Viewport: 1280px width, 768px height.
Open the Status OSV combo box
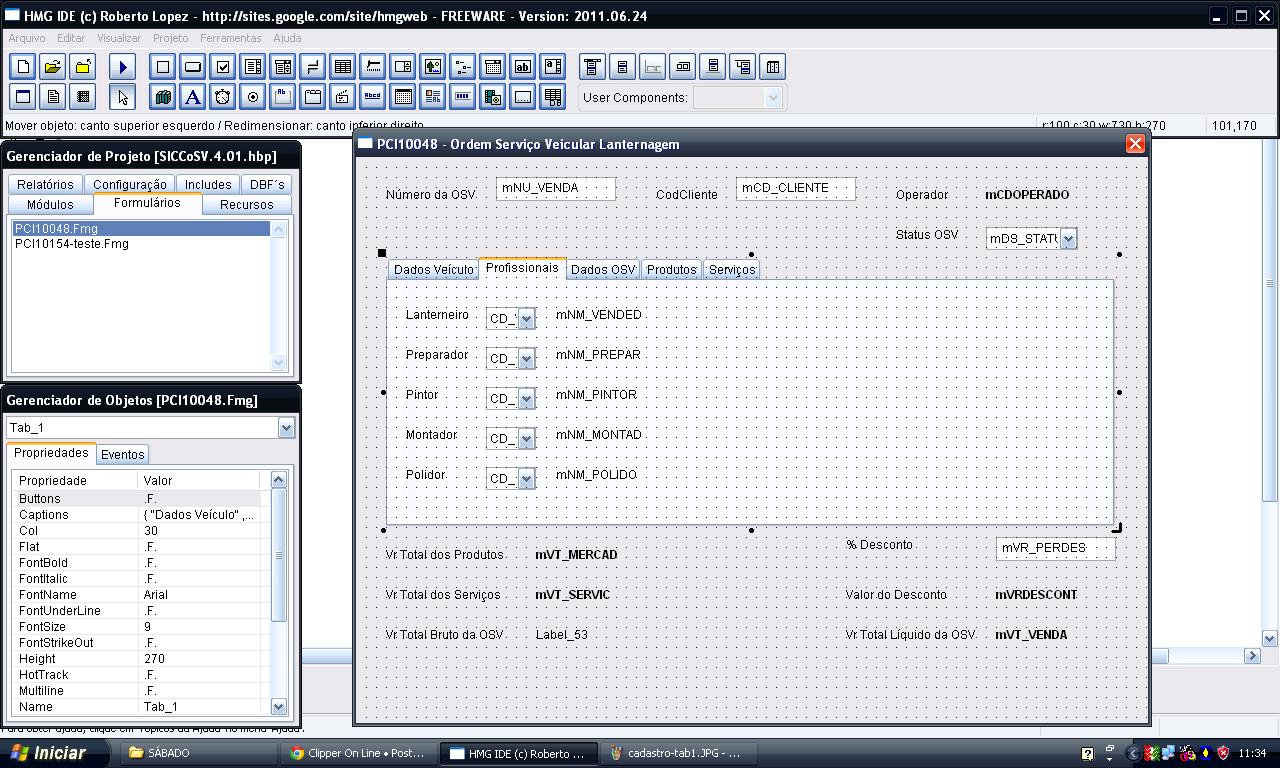click(x=1068, y=239)
